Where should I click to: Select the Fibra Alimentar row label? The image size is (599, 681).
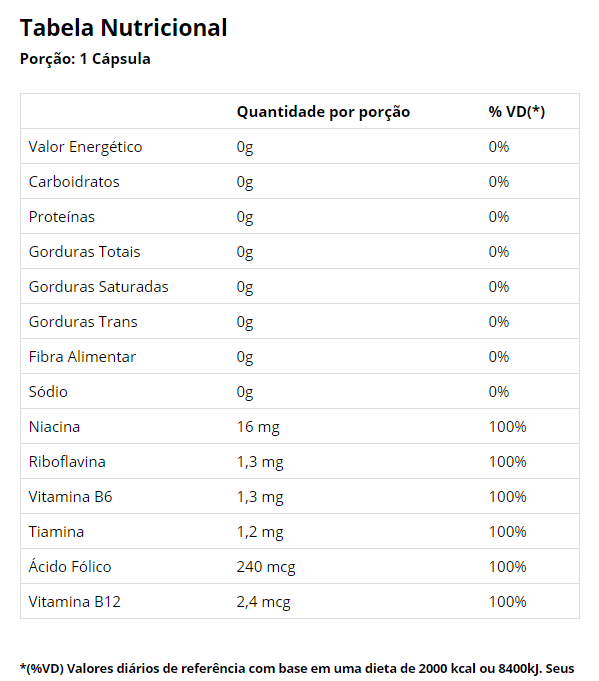coord(82,357)
